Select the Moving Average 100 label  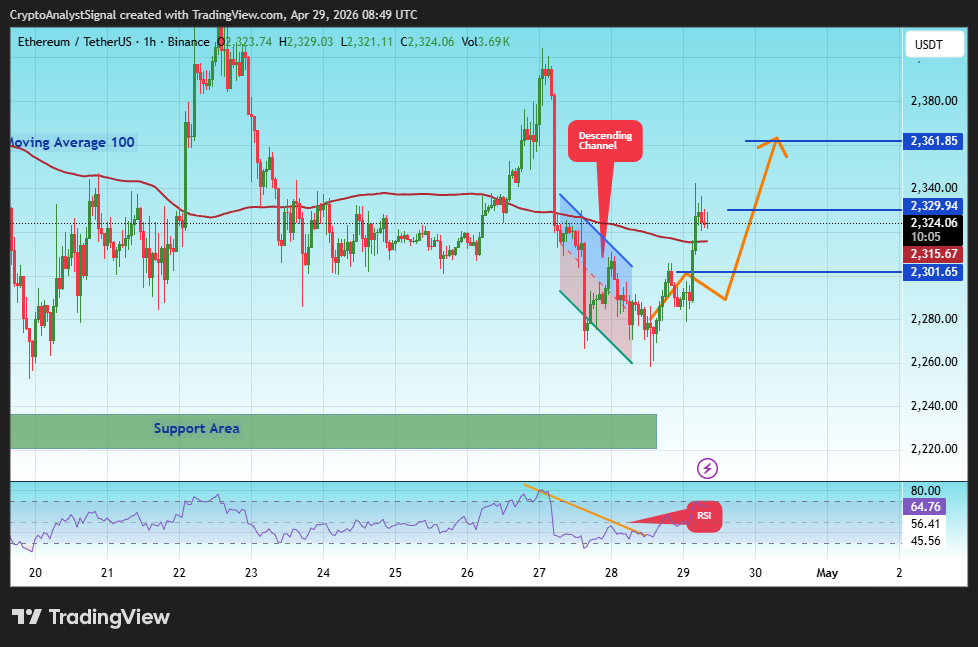pos(72,142)
